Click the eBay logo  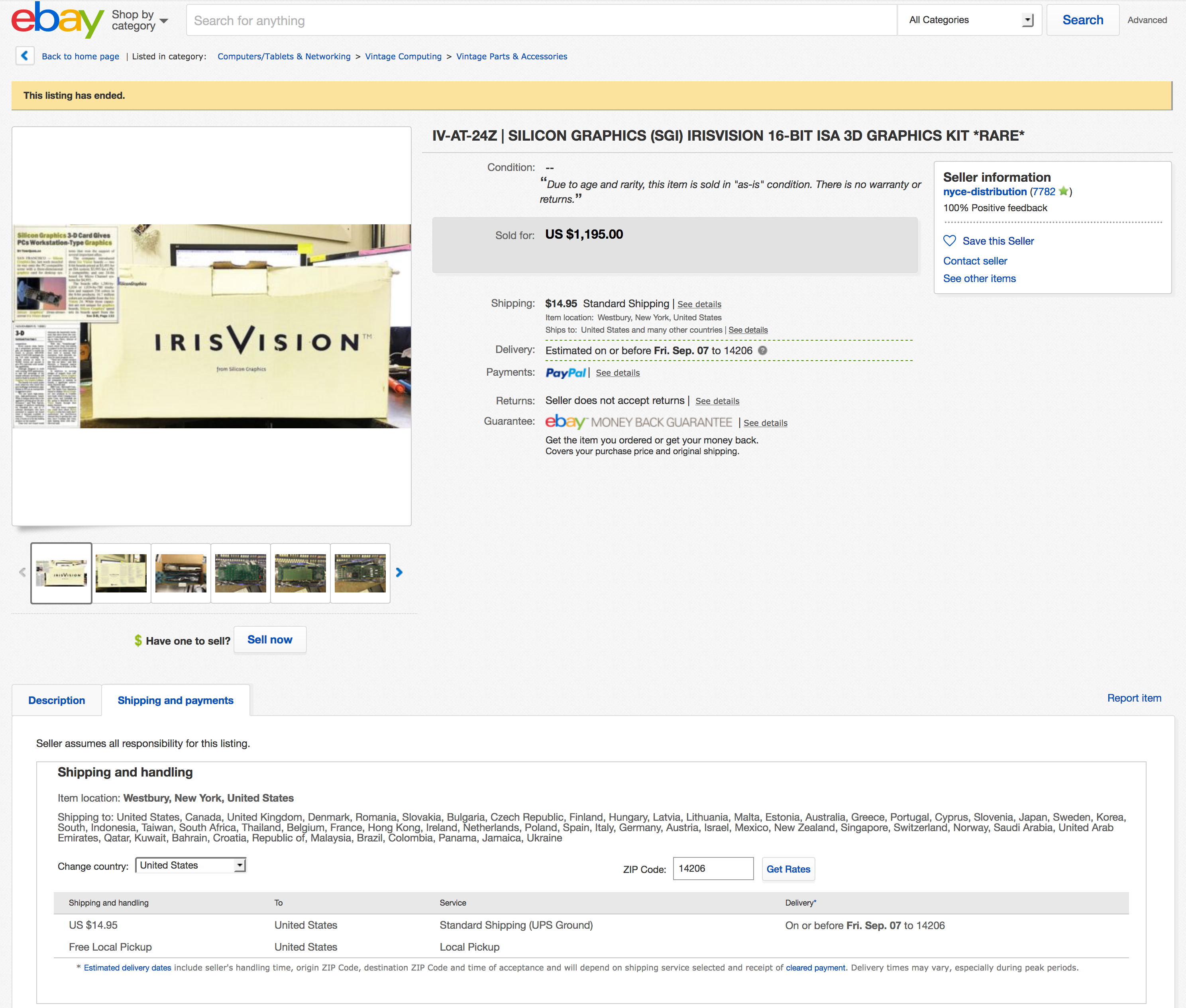[x=57, y=20]
